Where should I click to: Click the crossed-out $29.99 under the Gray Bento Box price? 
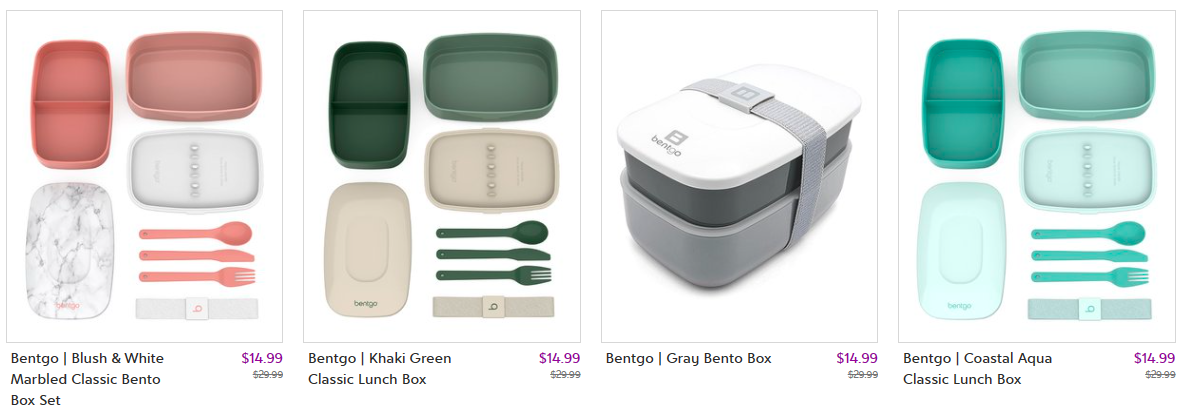point(863,374)
